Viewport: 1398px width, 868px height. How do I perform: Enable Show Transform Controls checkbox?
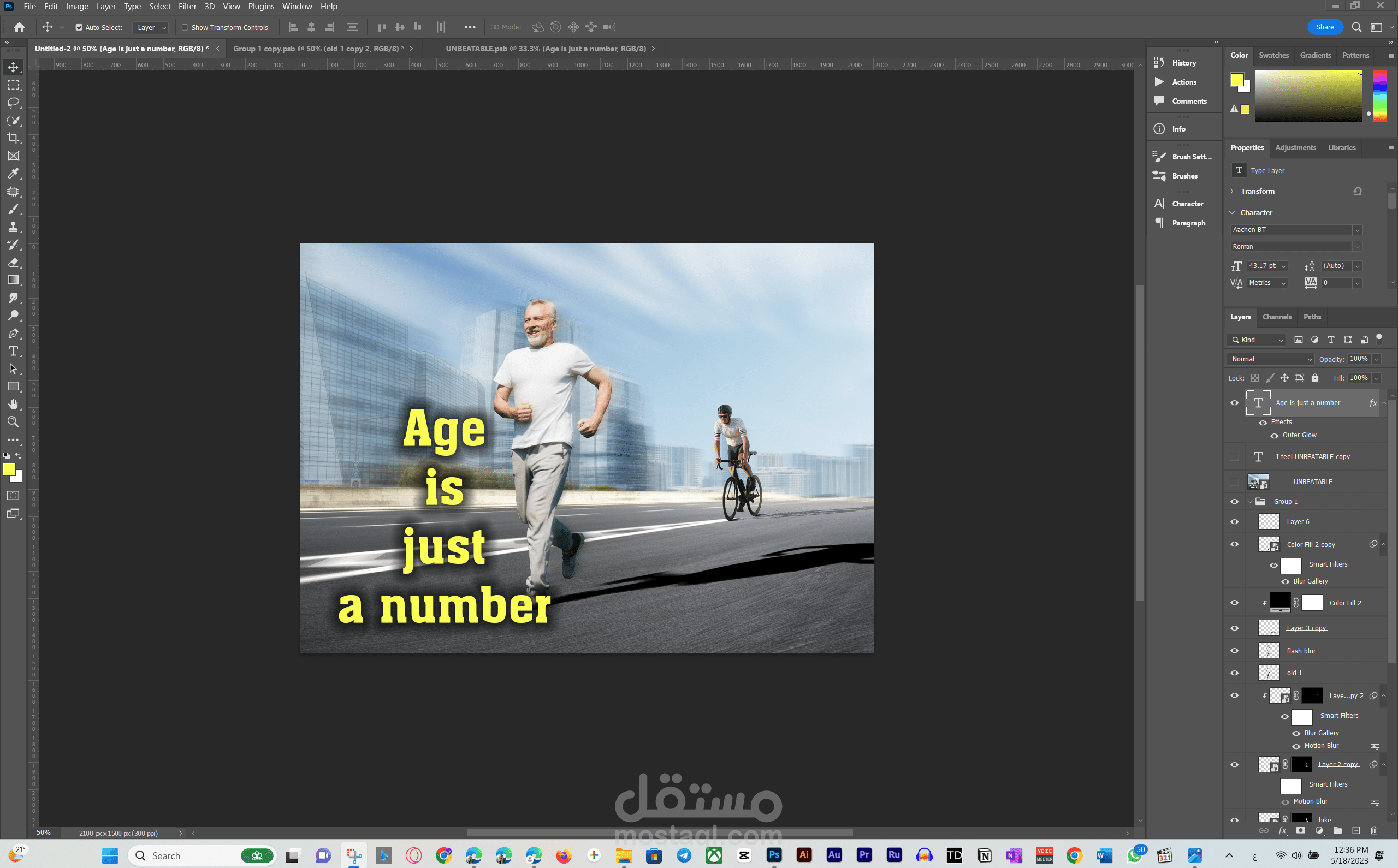click(x=185, y=27)
